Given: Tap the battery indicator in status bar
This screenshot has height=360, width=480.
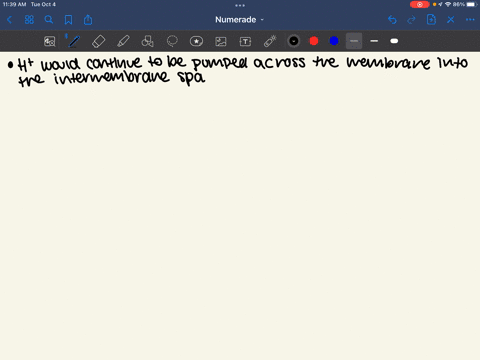Looking at the screenshot, I should [472, 4].
